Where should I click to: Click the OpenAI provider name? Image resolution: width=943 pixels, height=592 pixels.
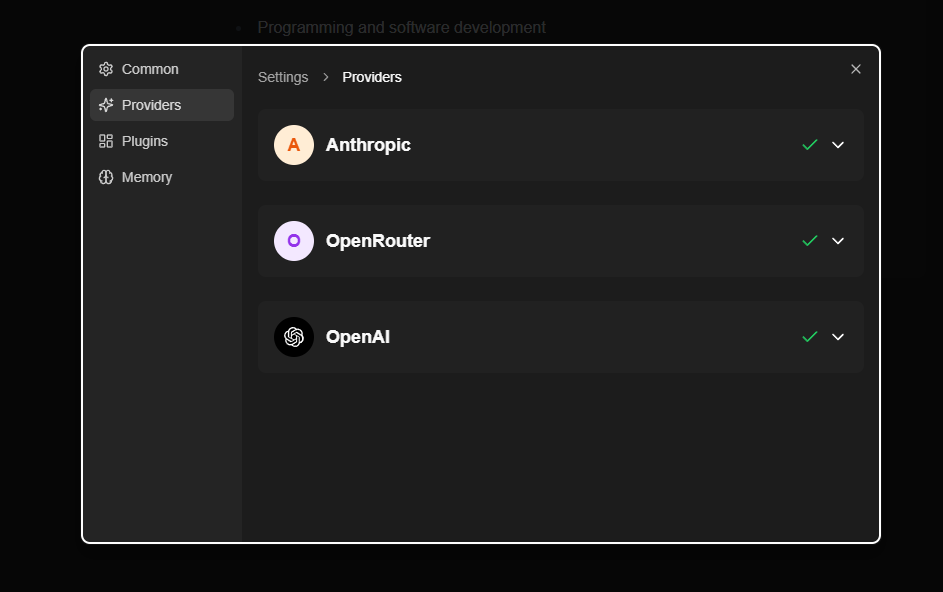tap(358, 337)
